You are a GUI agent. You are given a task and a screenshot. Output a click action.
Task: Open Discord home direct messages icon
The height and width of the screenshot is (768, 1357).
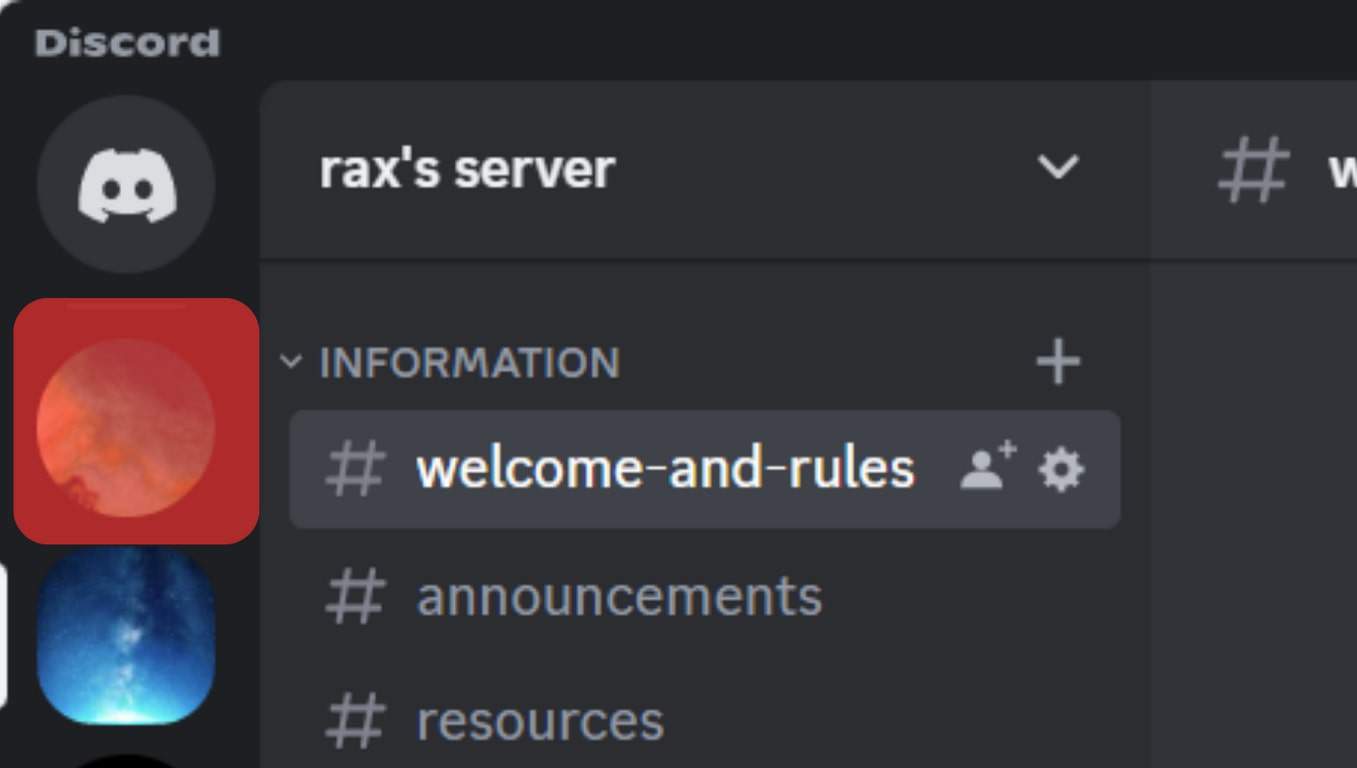click(x=126, y=185)
